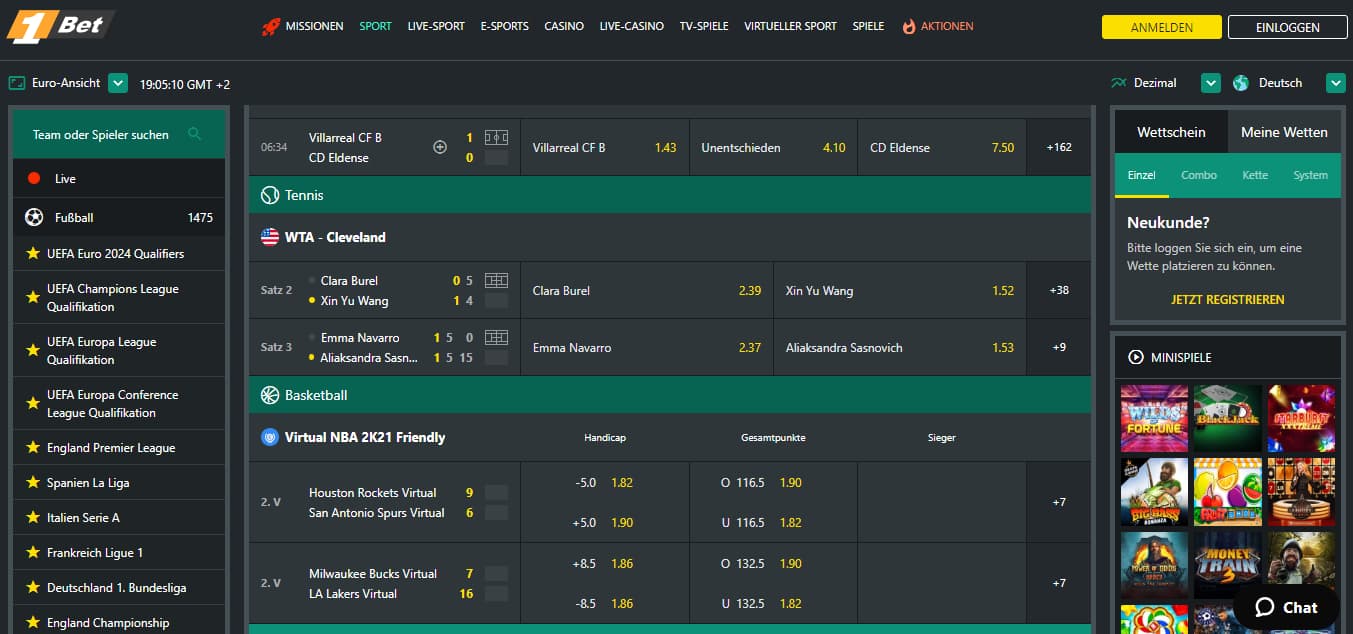Viewport: 1353px width, 634px height.
Task: Open court tracker icon for Emma Navarro match
Action: [496, 337]
